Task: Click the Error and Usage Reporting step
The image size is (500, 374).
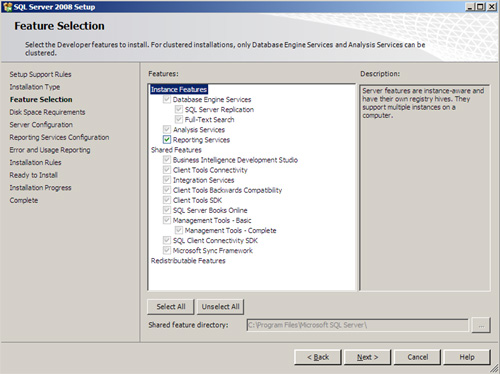Action: 50,150
